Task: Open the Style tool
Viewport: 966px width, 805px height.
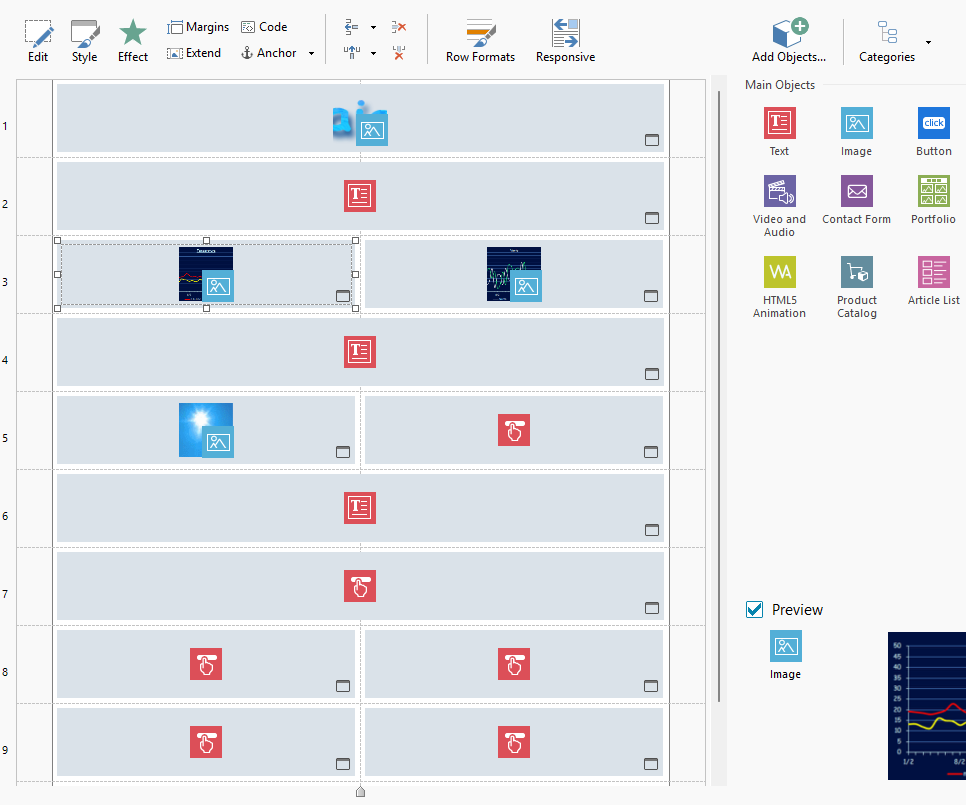Action: (x=85, y=41)
